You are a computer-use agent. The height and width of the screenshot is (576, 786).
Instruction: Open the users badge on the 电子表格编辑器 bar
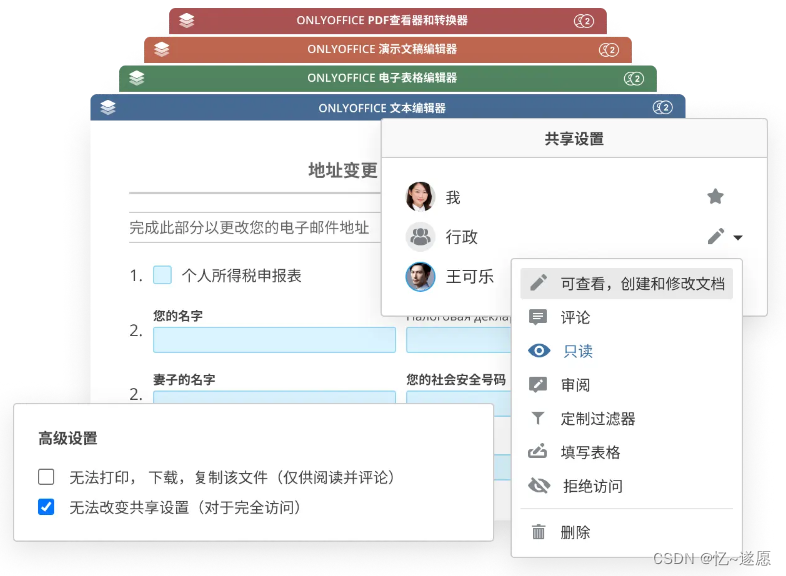click(634, 79)
